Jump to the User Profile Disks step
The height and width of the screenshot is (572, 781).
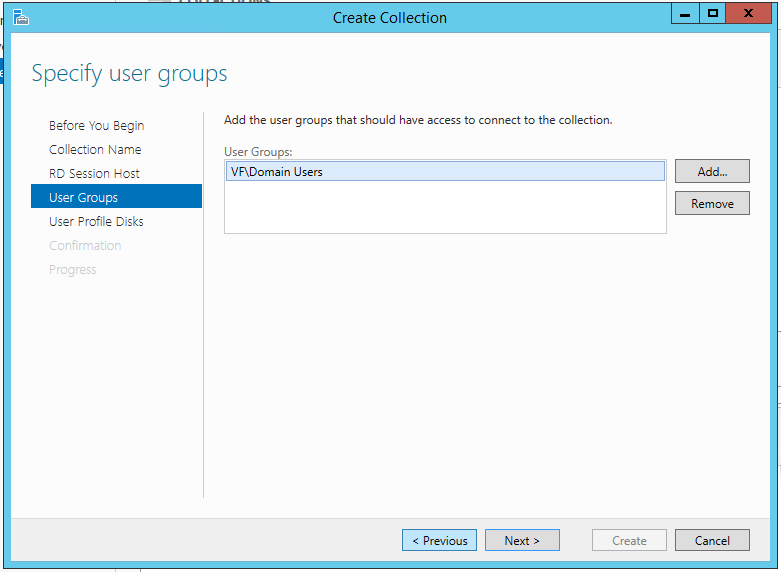click(96, 222)
